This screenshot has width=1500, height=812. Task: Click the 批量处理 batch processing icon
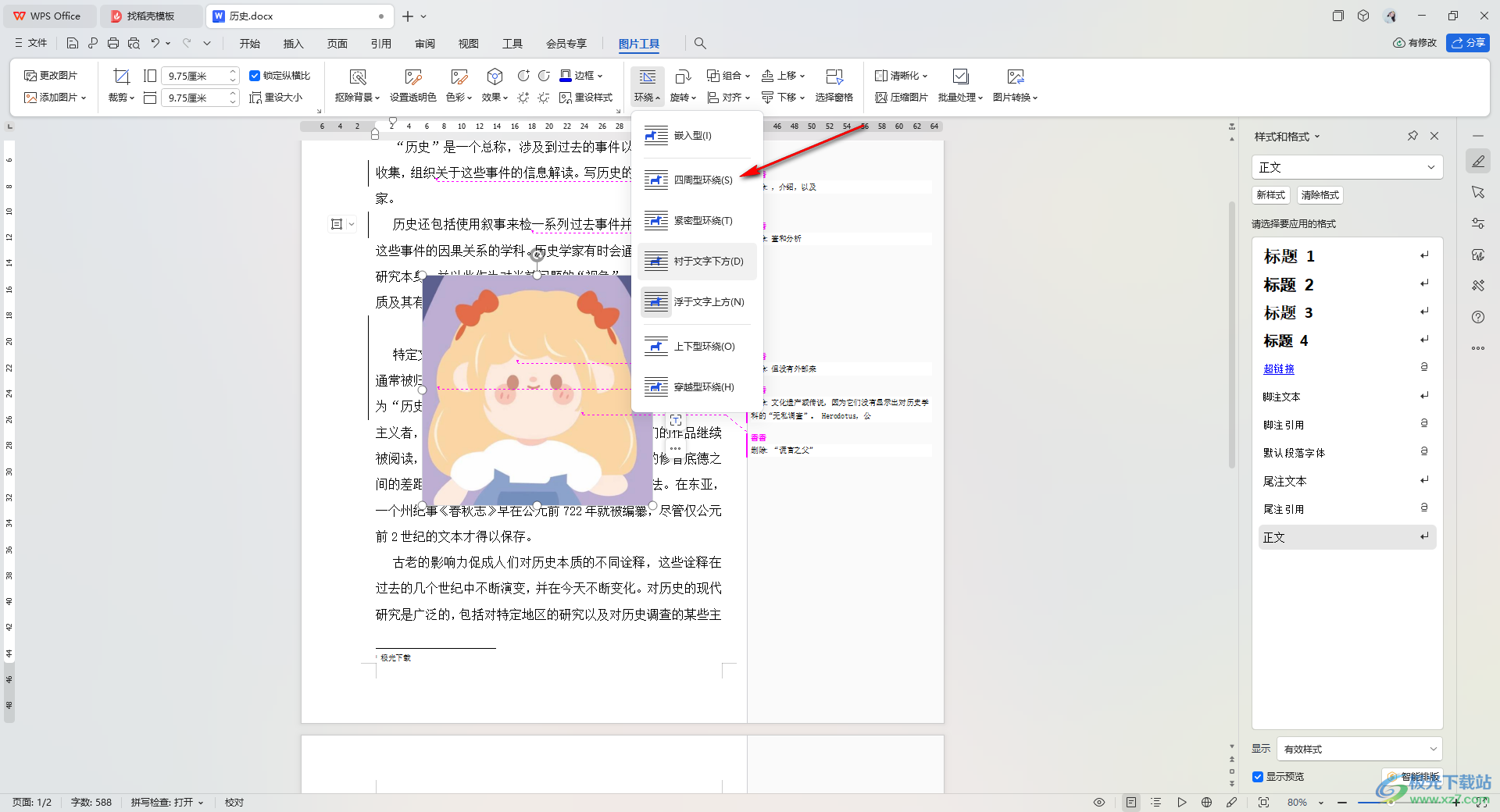(x=961, y=77)
